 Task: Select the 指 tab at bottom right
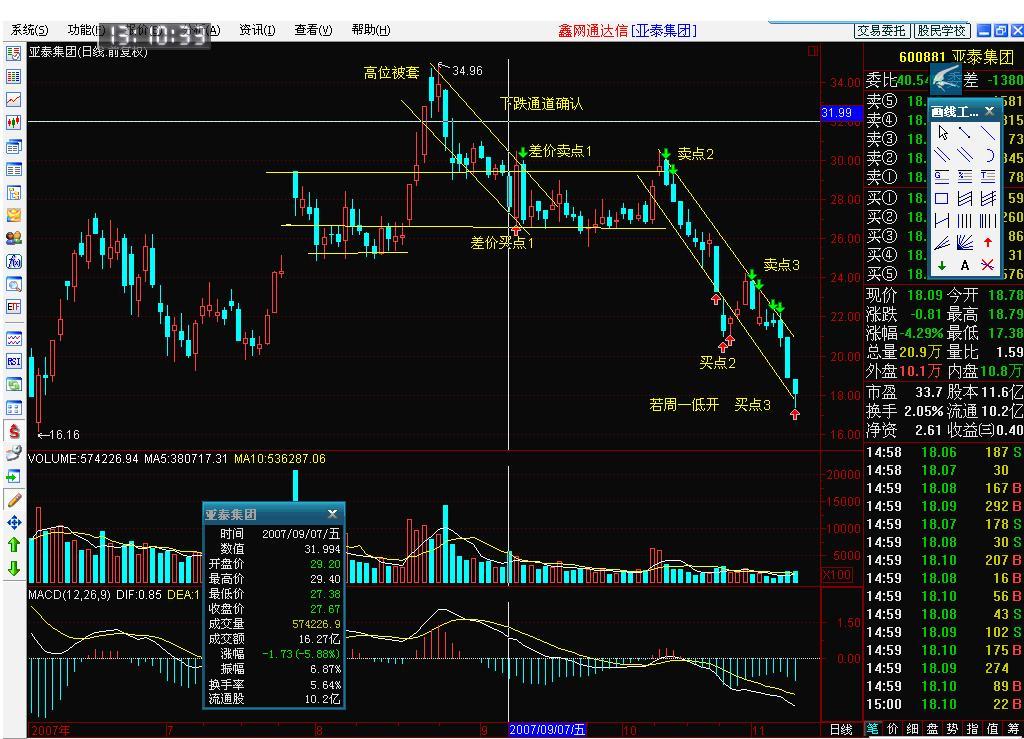tap(973, 729)
